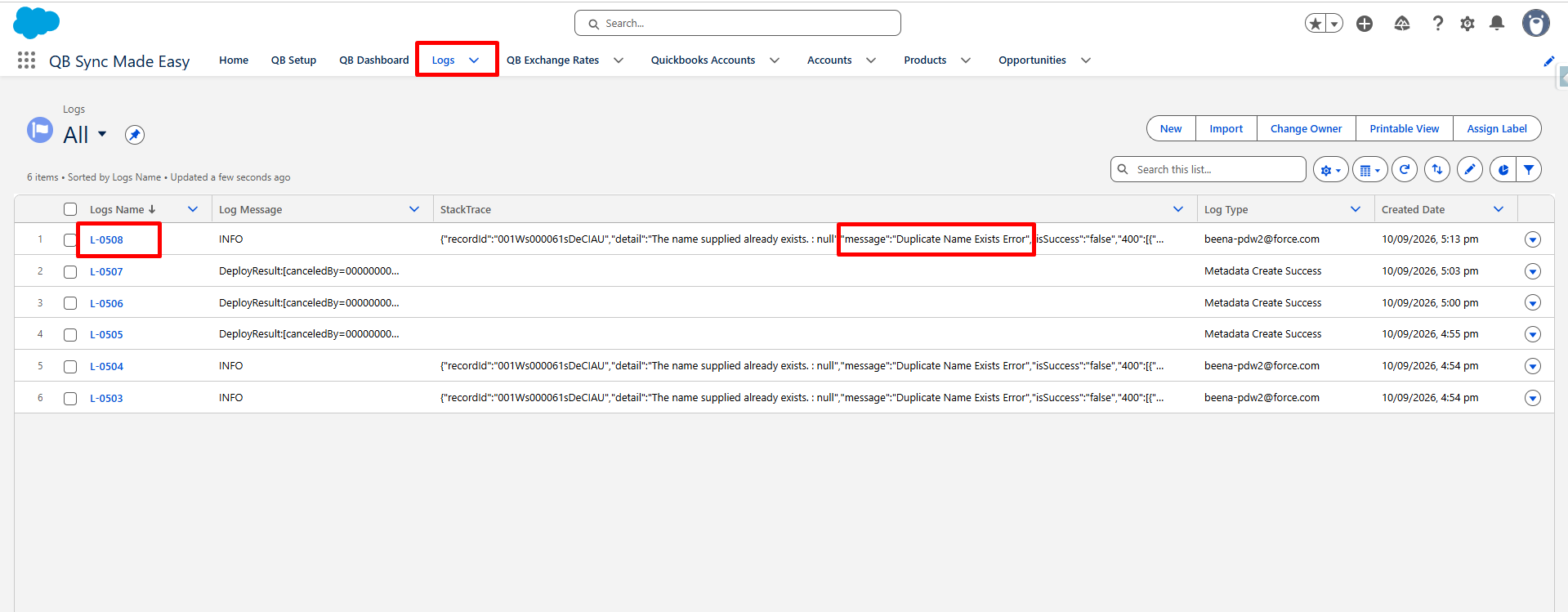The image size is (1568, 612).
Task: Go to the QB Setup tab
Action: (x=293, y=60)
